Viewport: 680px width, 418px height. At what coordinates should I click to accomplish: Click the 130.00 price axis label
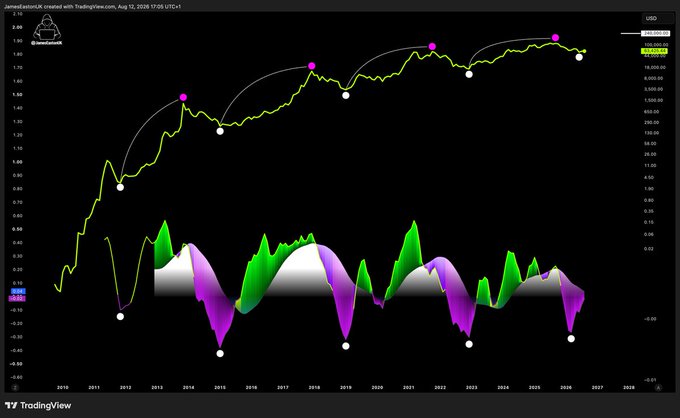651,133
